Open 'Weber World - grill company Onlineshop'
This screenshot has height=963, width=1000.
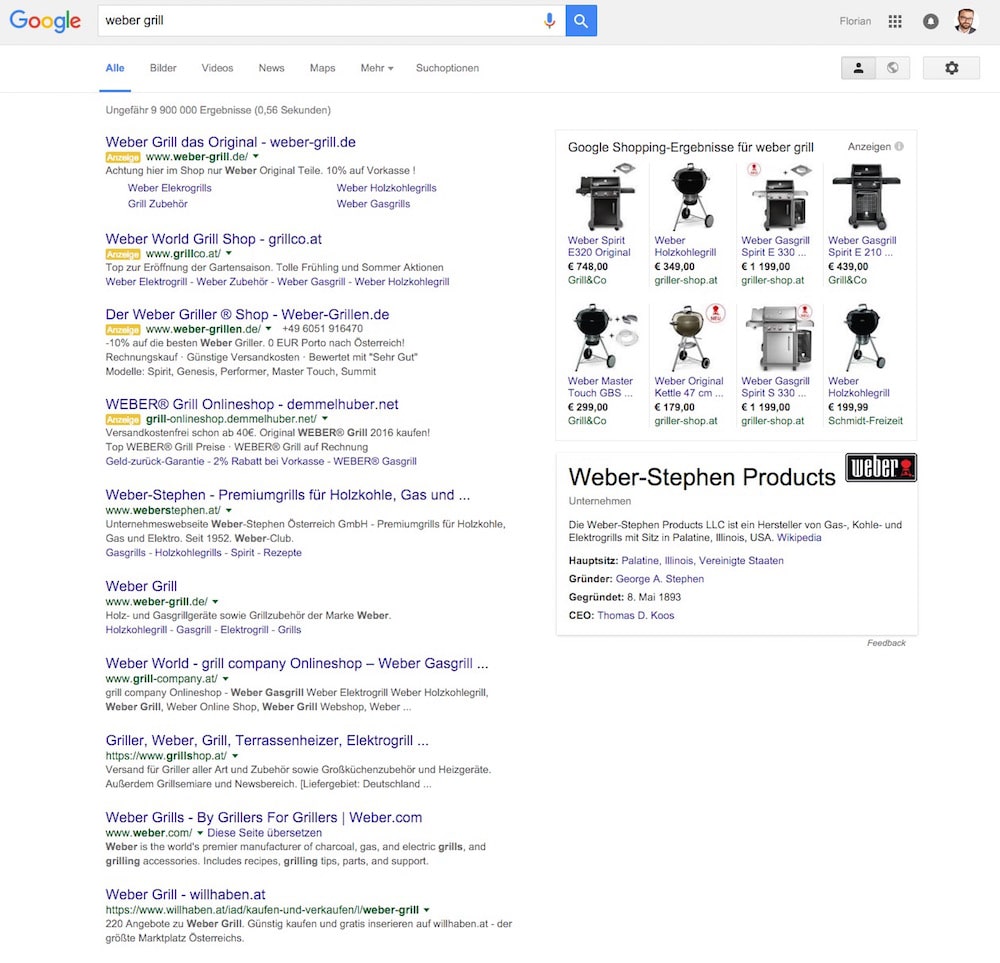coord(297,663)
